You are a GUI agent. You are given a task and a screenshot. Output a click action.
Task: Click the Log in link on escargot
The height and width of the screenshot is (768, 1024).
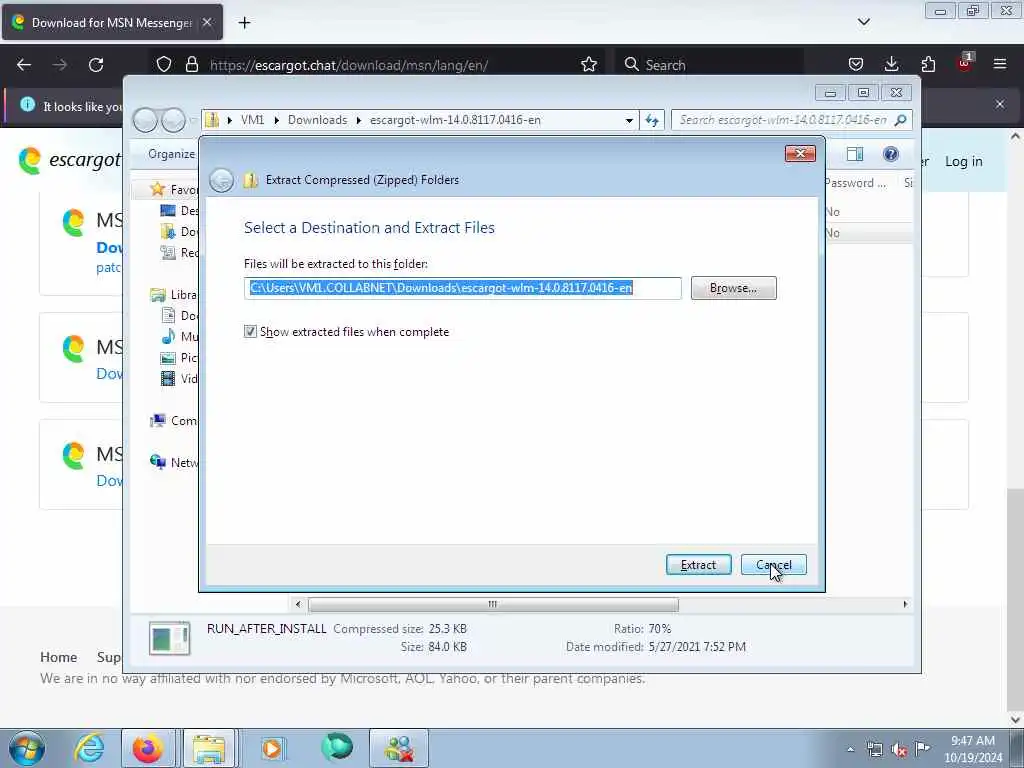click(964, 161)
